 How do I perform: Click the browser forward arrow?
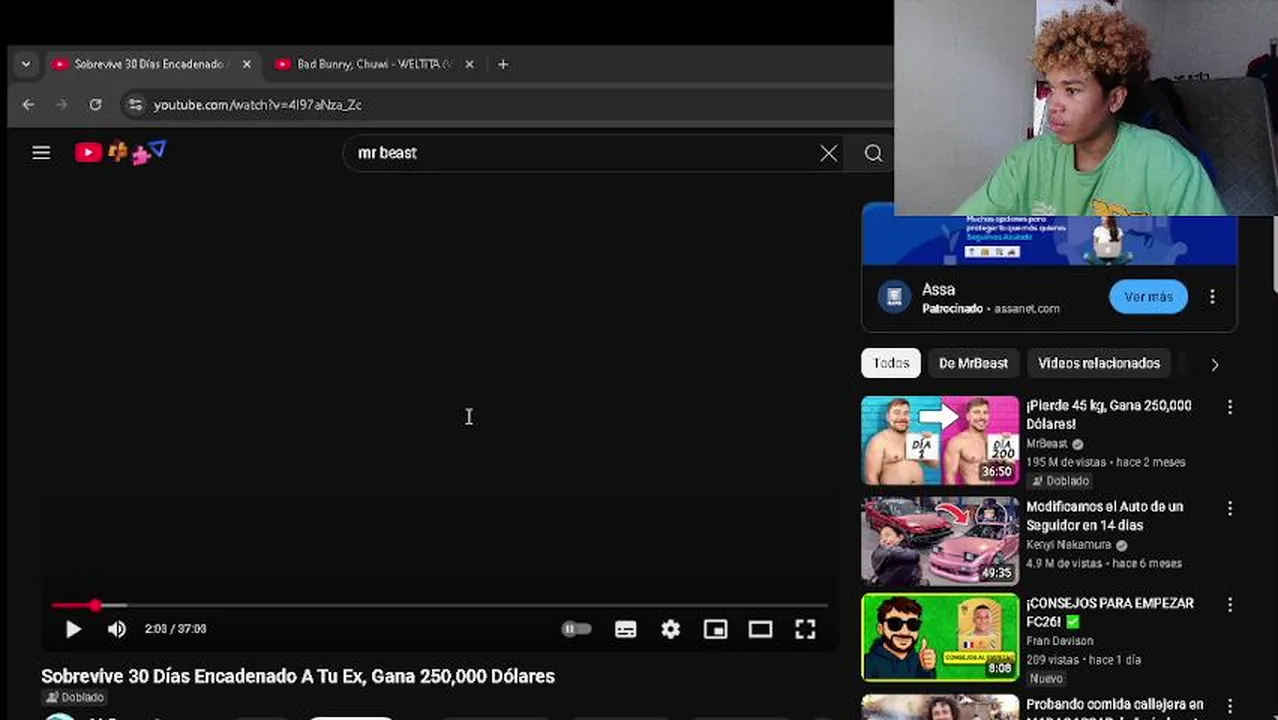pyautogui.click(x=61, y=104)
